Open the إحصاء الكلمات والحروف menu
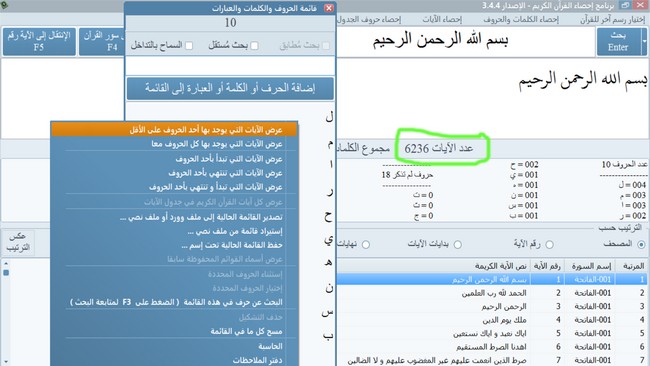 521,19
